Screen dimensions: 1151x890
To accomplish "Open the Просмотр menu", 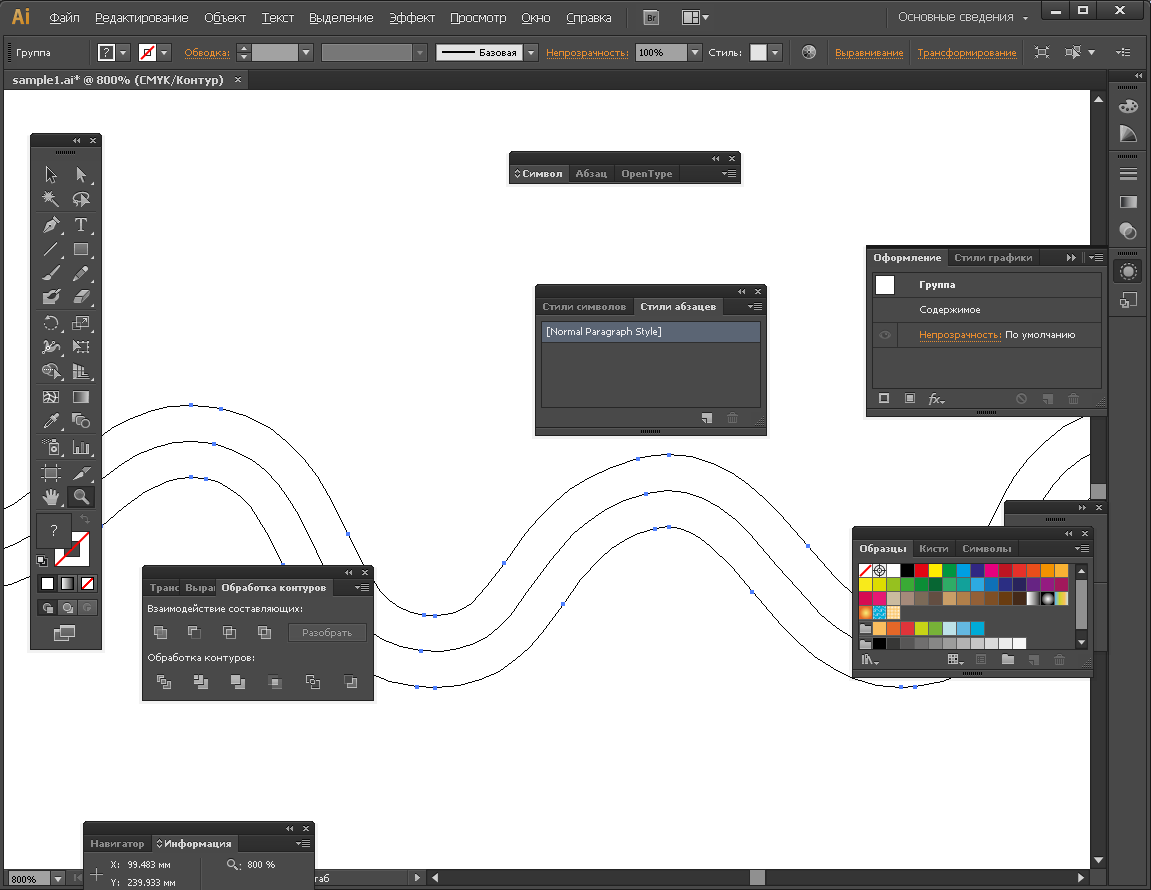I will (x=478, y=18).
